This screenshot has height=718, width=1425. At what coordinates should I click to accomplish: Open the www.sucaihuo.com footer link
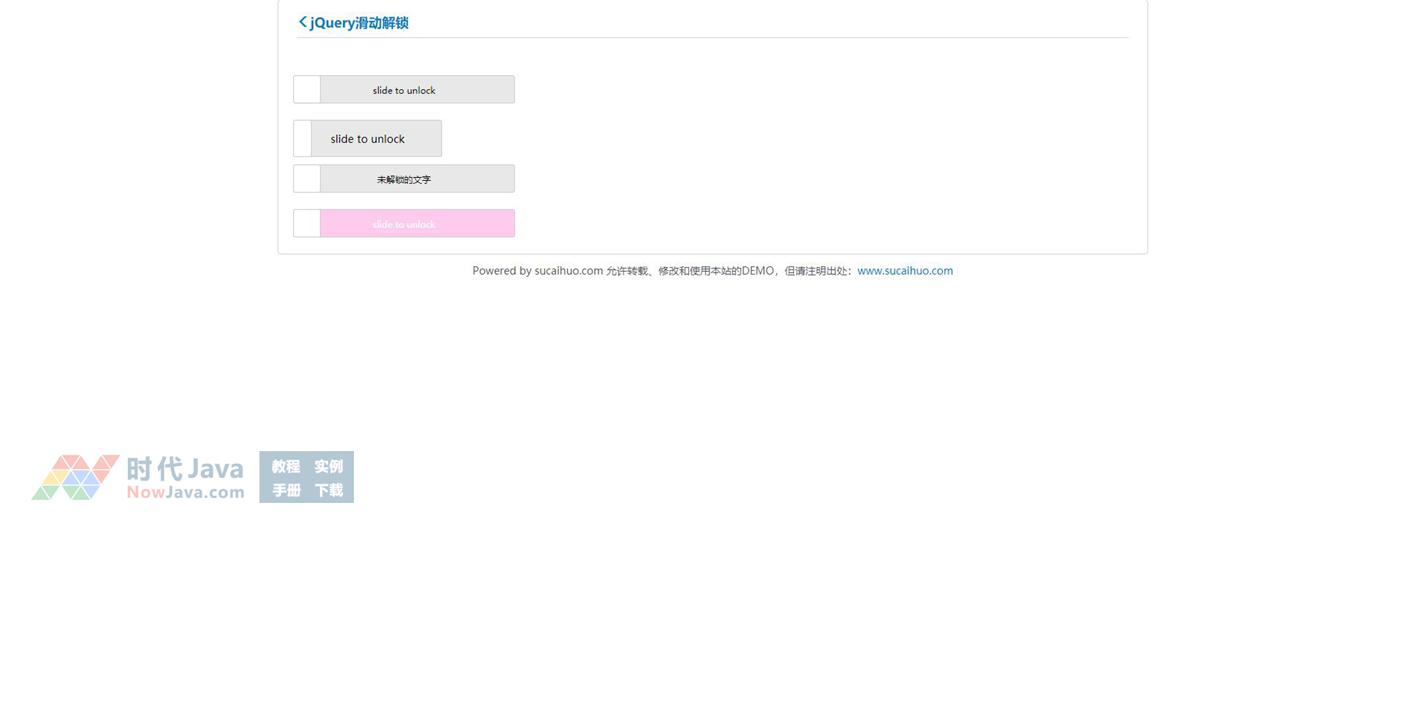tap(904, 271)
